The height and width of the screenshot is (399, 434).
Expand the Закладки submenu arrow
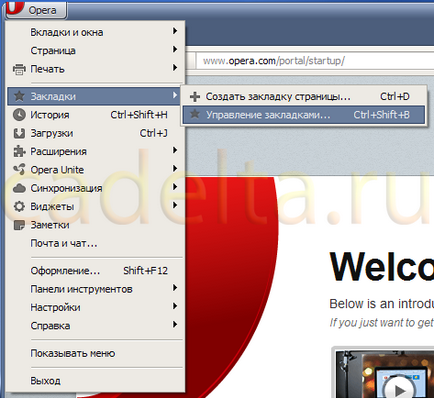(175, 95)
